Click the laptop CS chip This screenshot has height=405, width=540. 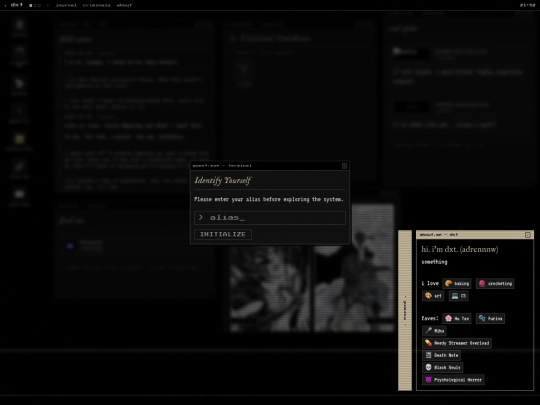[x=458, y=296]
